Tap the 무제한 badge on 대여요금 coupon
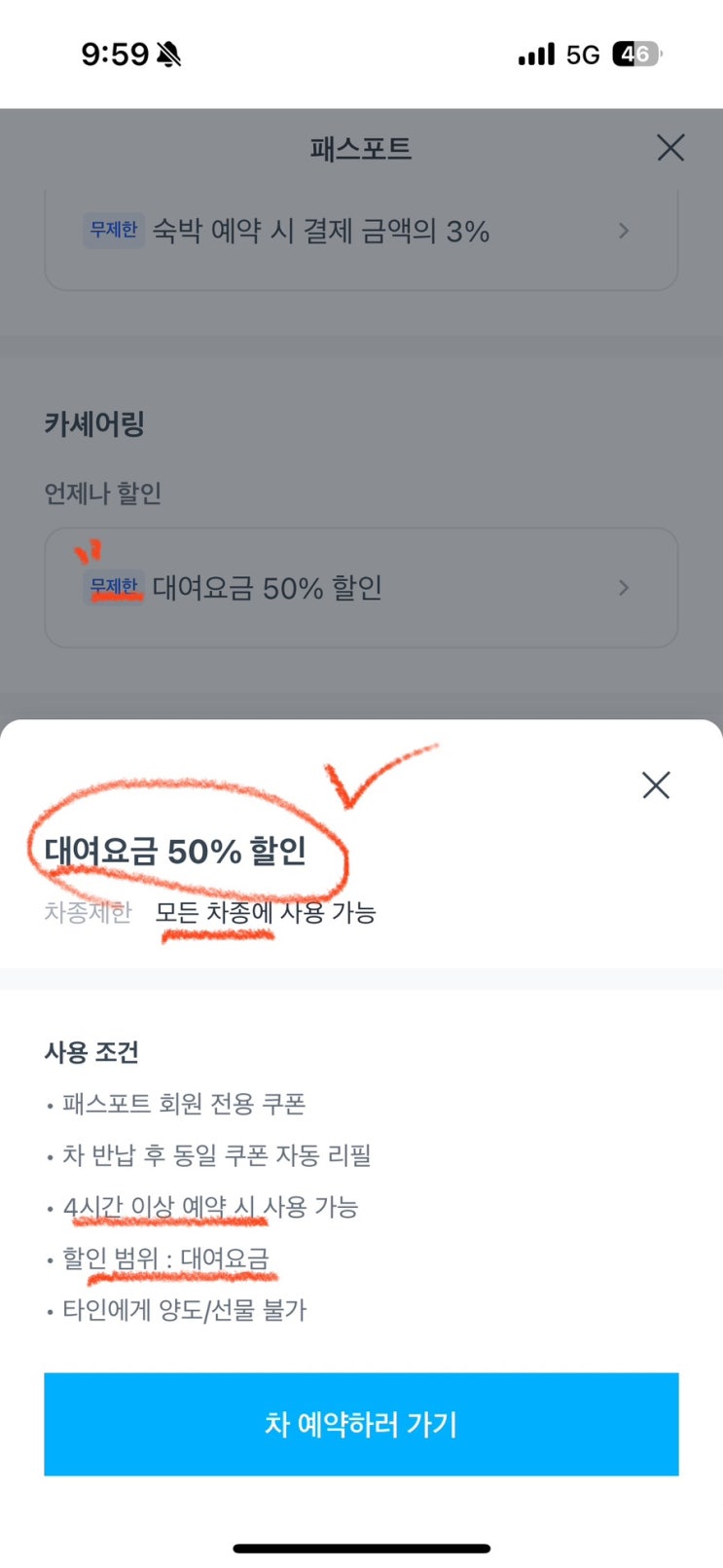 114,587
